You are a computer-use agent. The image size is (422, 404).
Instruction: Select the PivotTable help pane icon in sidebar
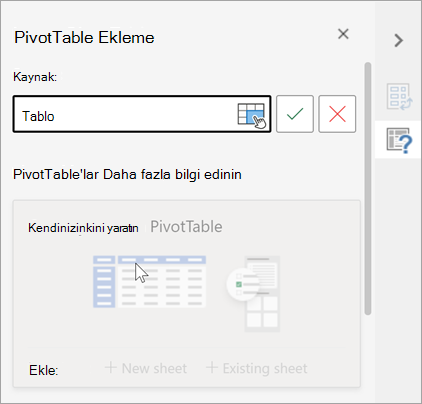tap(399, 140)
